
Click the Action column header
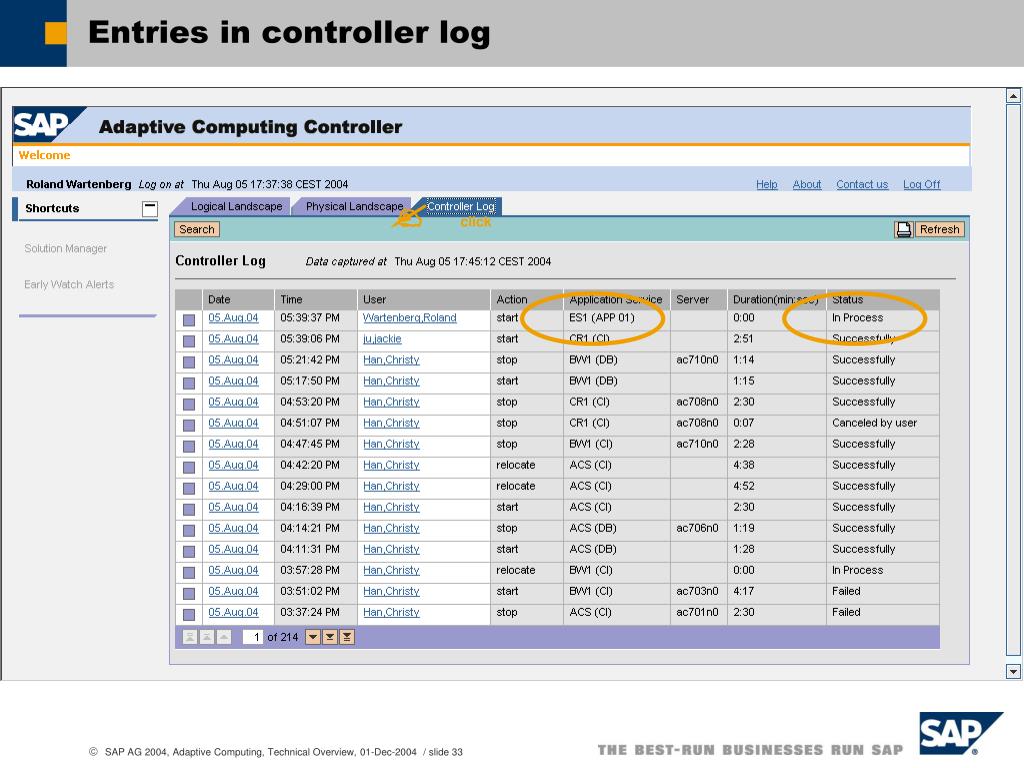tap(526, 299)
